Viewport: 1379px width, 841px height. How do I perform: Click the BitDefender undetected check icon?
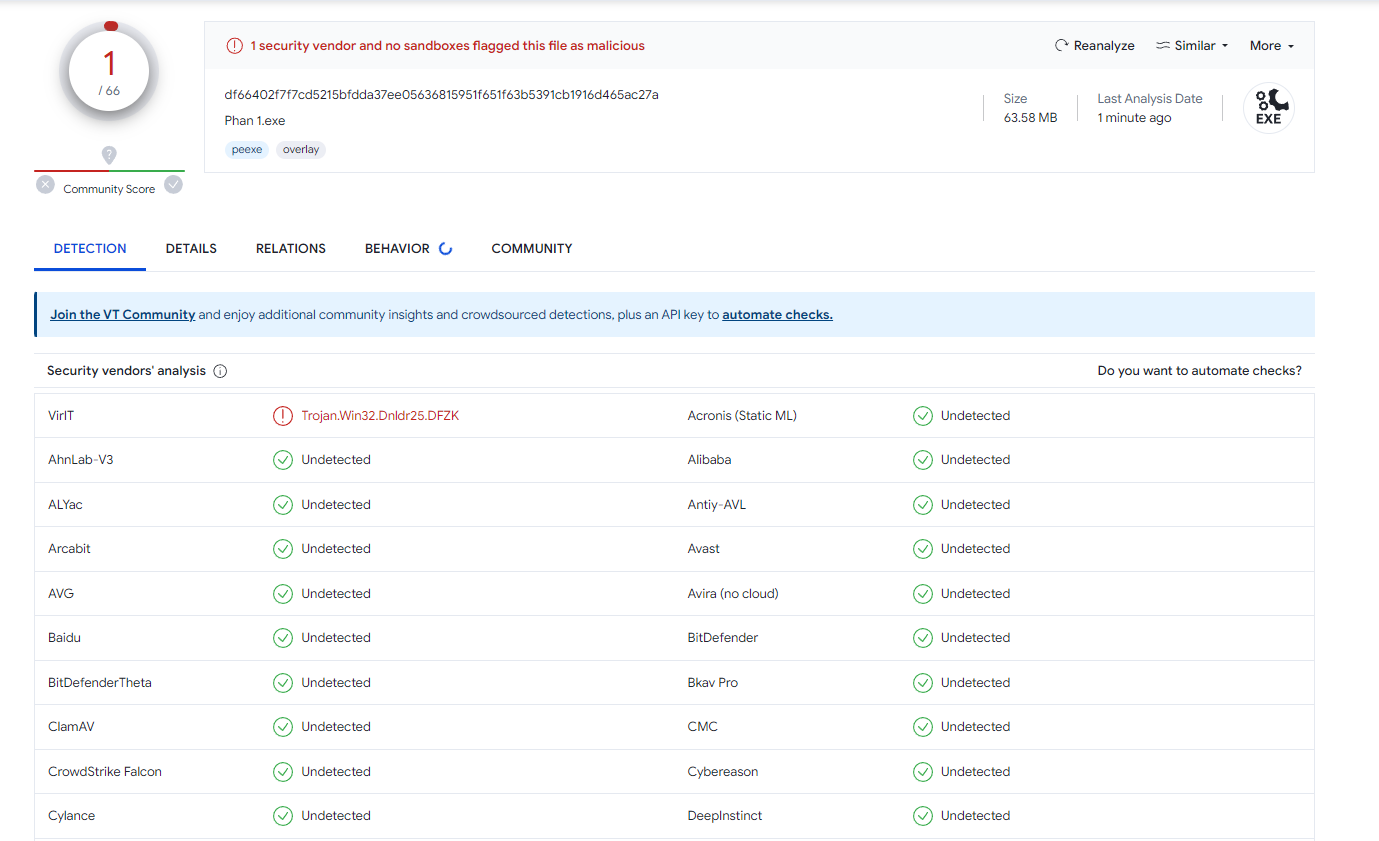tap(923, 638)
